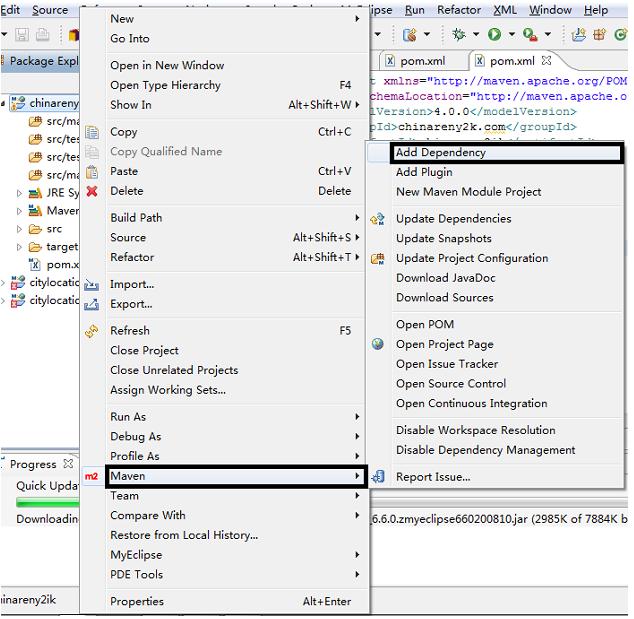Click the pom.xml file icon in explorer

point(35,264)
